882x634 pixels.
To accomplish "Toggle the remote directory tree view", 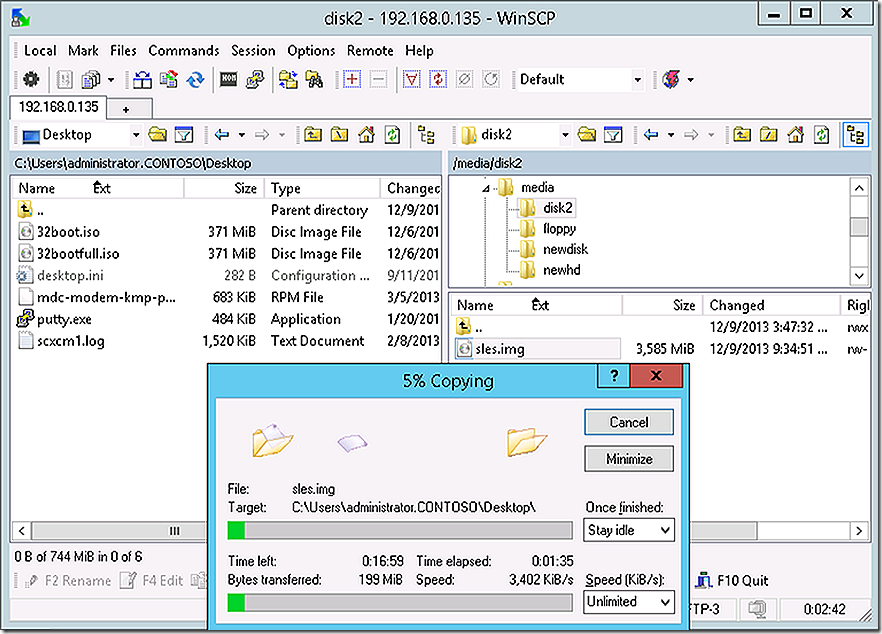I will pyautogui.click(x=856, y=135).
